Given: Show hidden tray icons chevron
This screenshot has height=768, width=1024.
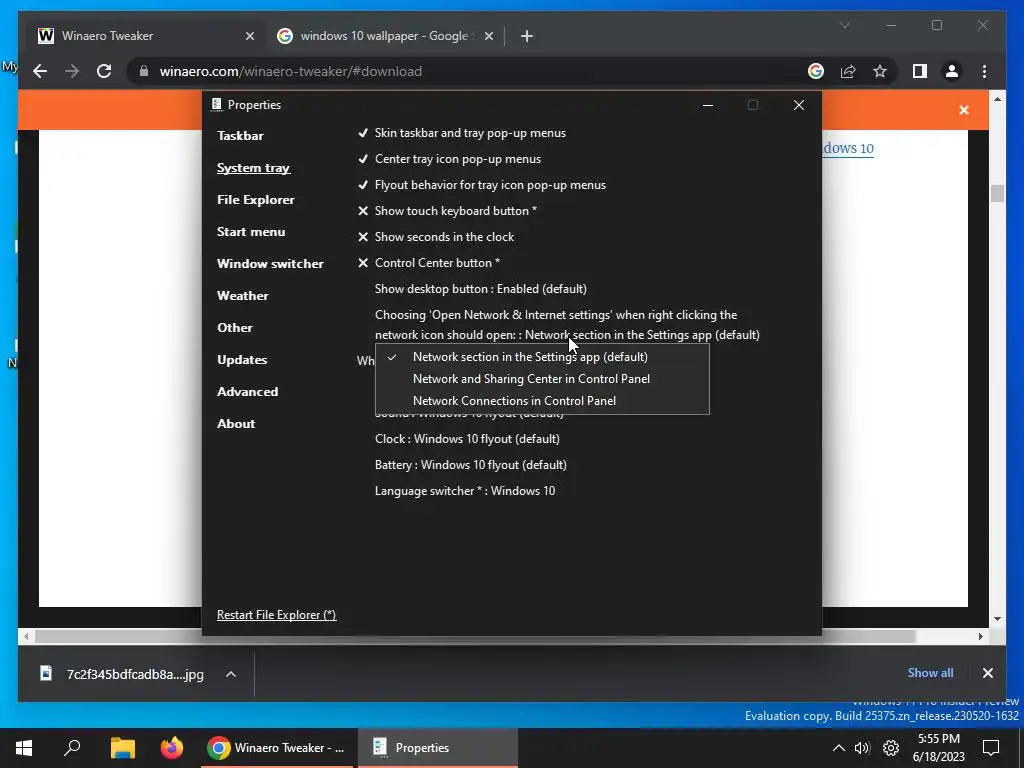Looking at the screenshot, I should (x=839, y=748).
